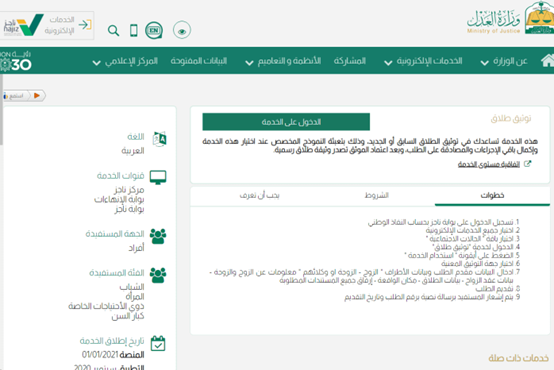The height and width of the screenshot is (370, 554).
Task: Expand the الأنظمة و التعاميم menu
Action: coord(283,61)
